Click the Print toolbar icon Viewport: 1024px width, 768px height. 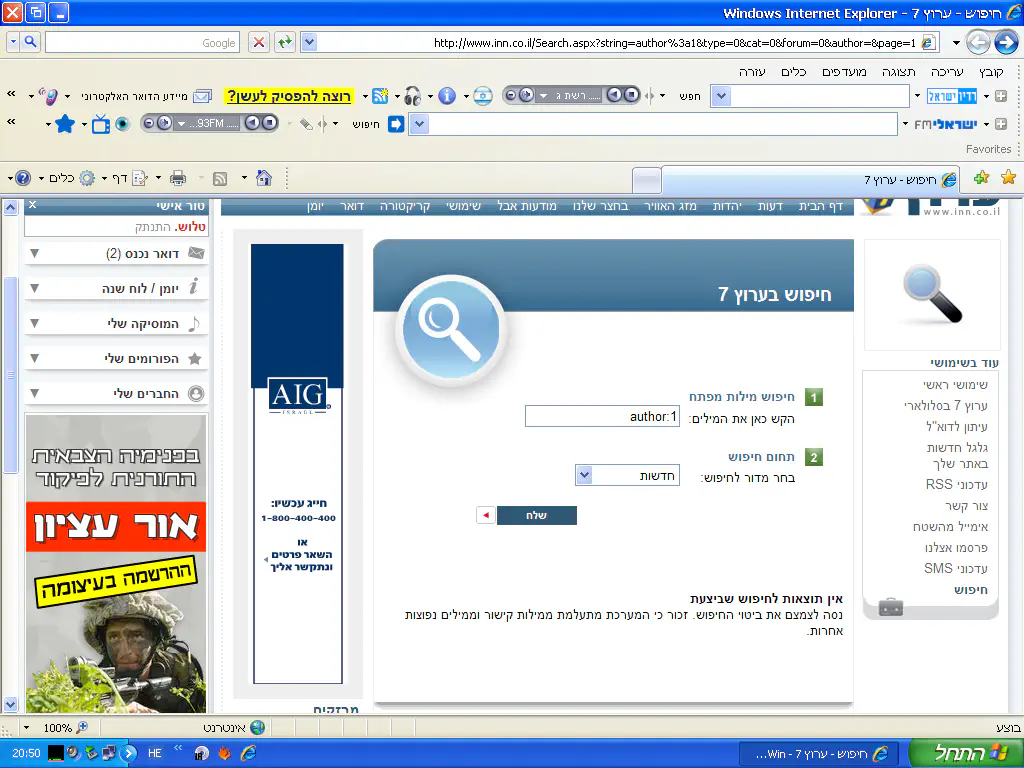[x=178, y=178]
